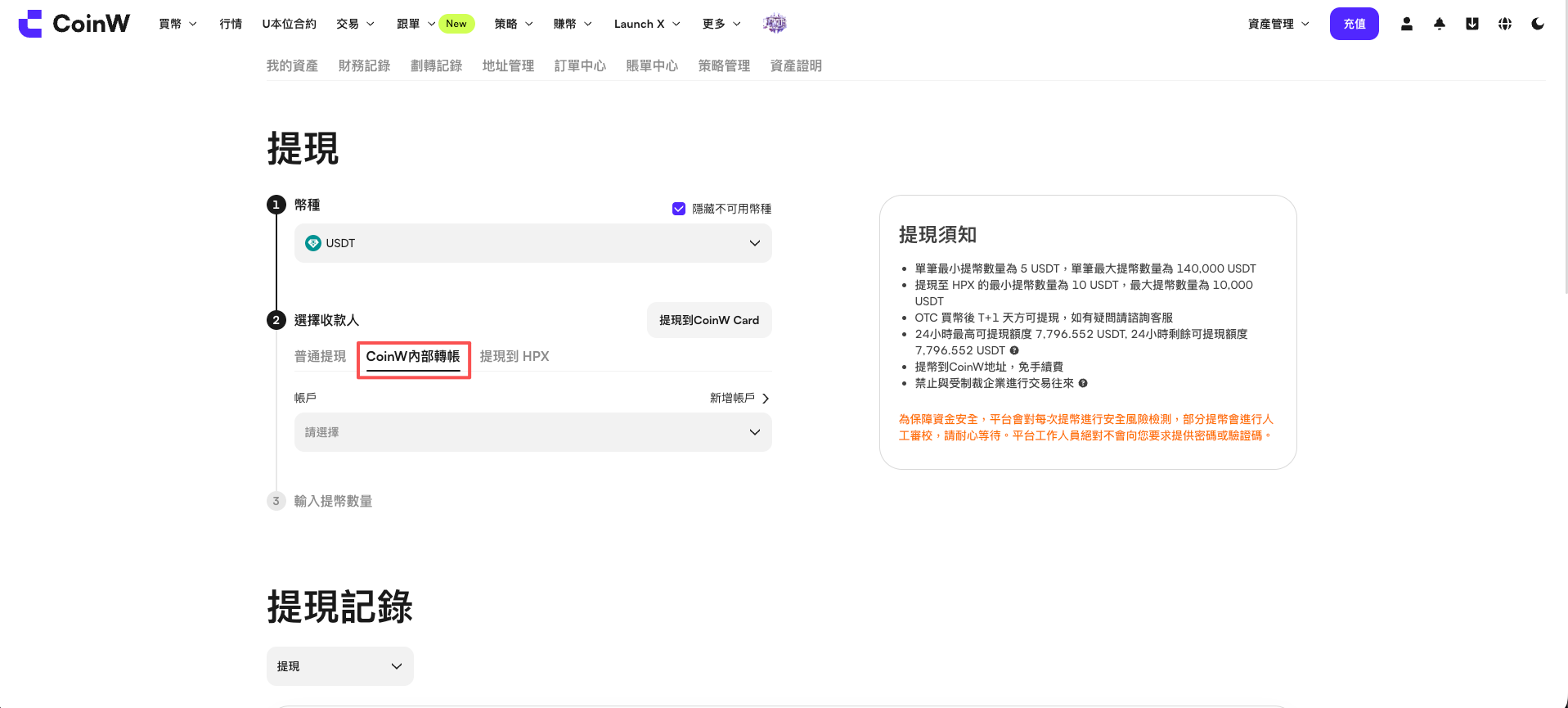Expand the 更多 menu
Viewport: 1568px width, 708px height.
721,24
